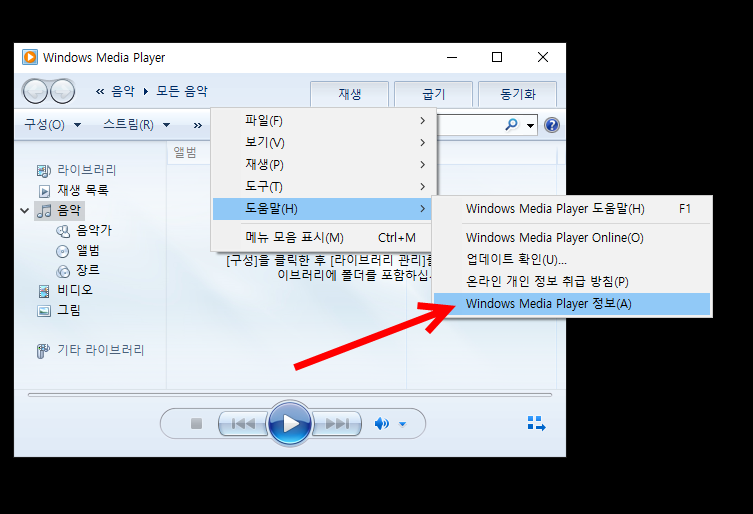Choose Windows Media Player Online(O)
This screenshot has width=753, height=514.
tap(571, 237)
